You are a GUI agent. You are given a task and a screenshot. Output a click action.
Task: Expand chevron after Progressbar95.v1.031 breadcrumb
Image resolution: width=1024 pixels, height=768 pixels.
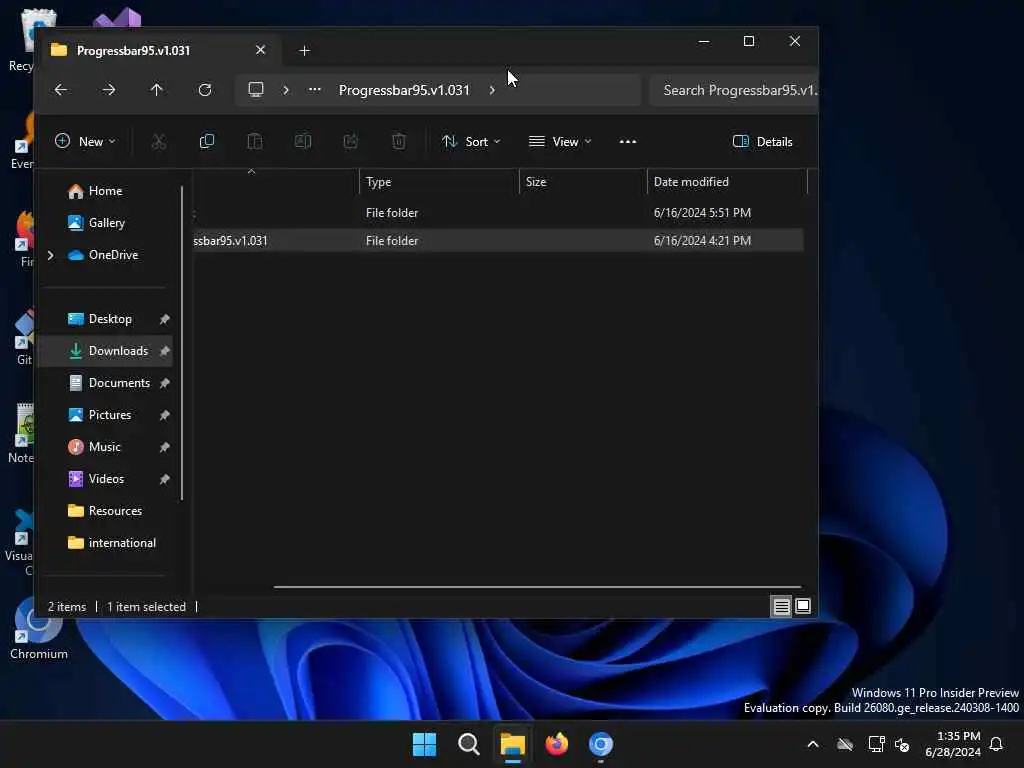tap(492, 90)
